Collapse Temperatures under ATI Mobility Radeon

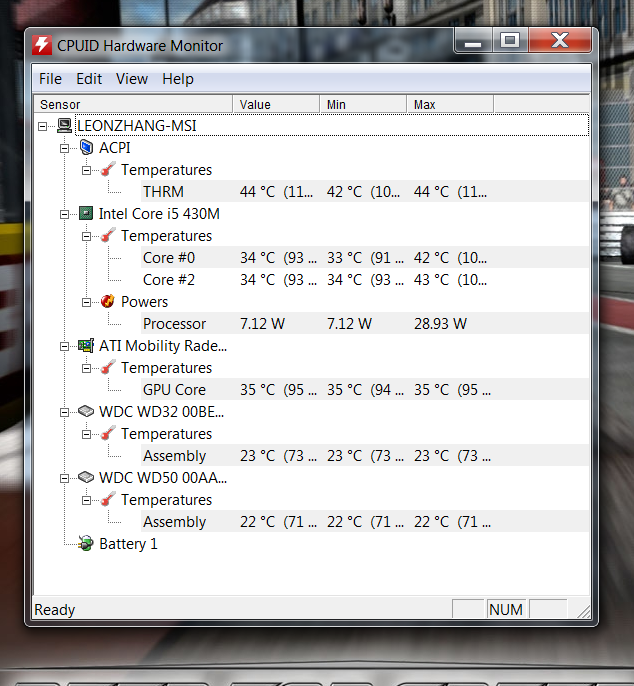pos(87,368)
